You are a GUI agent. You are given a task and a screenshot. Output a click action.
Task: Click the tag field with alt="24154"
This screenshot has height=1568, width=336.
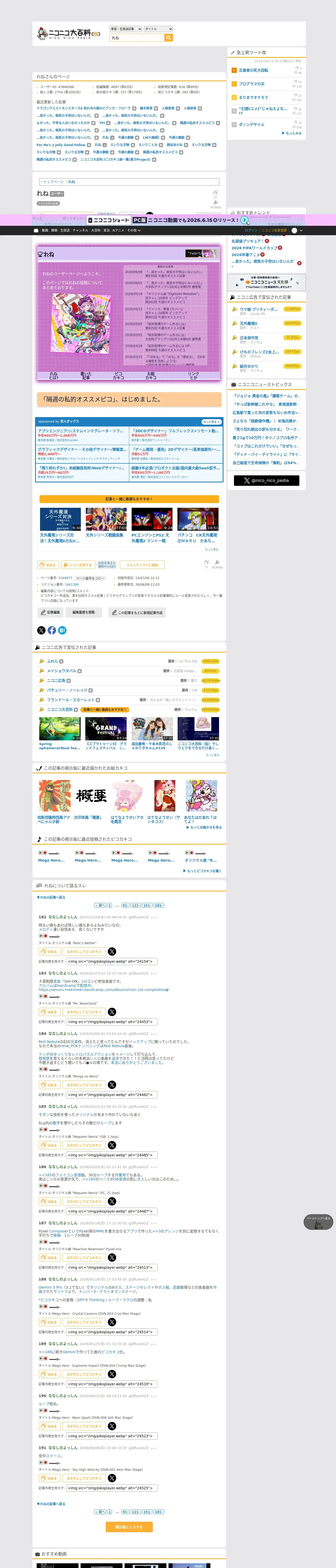(111, 962)
